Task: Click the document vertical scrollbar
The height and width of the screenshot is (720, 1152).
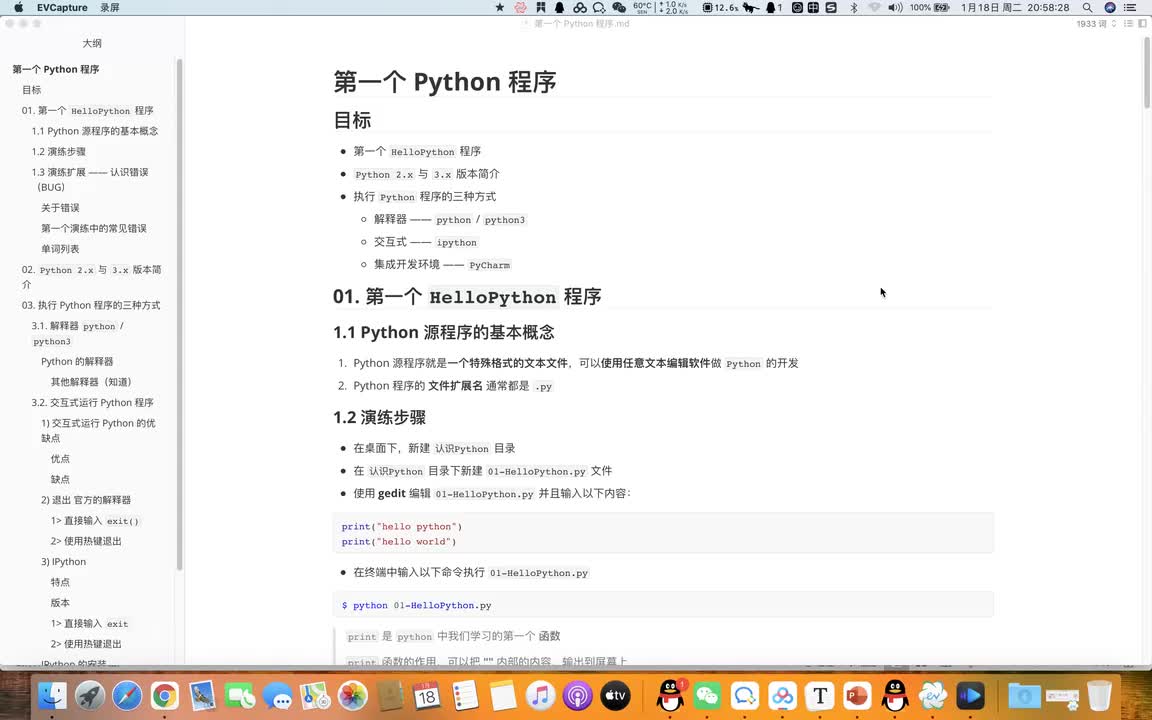Action: (1147, 72)
